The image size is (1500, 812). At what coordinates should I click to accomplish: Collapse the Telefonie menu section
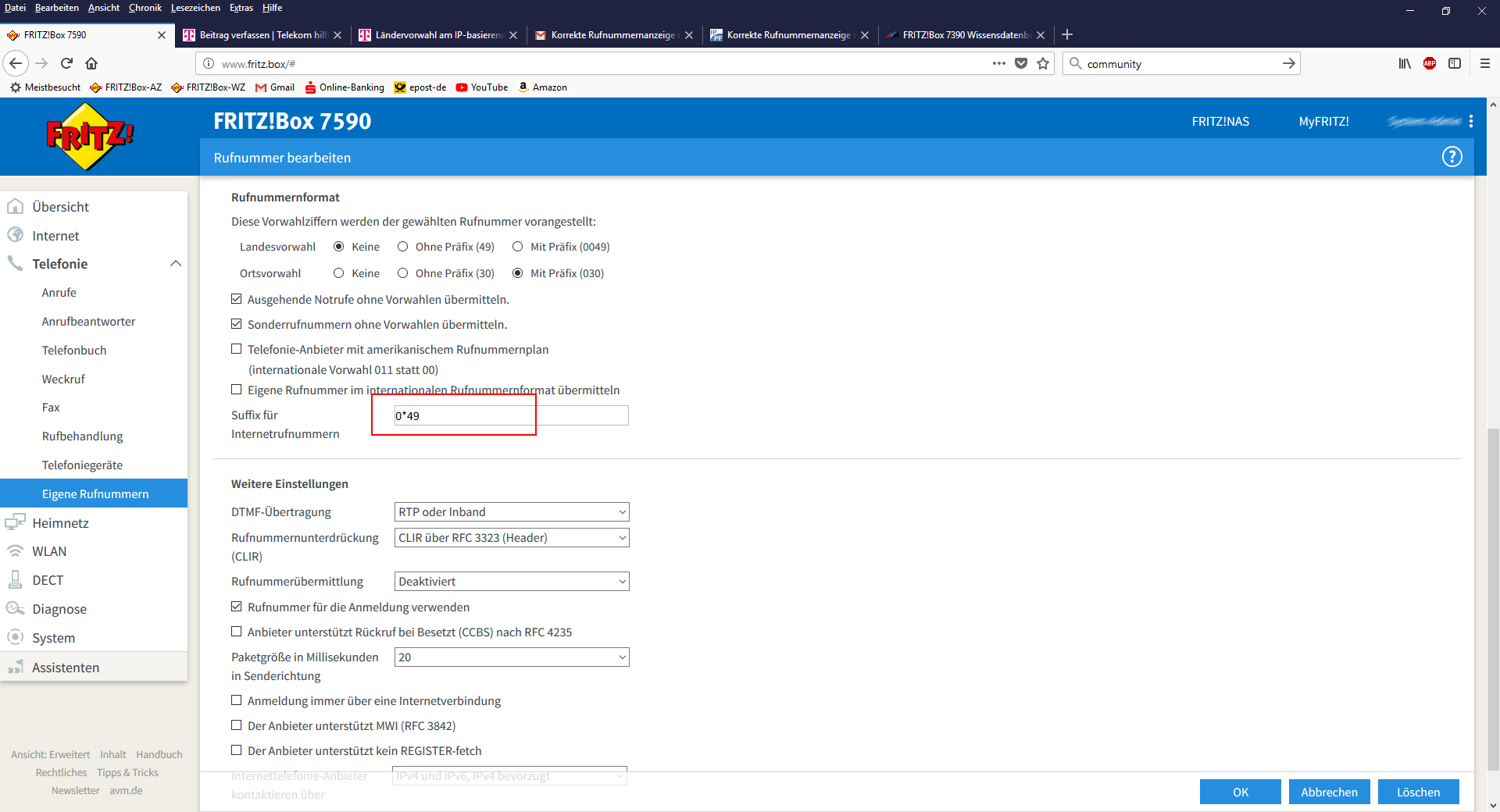pyautogui.click(x=176, y=264)
